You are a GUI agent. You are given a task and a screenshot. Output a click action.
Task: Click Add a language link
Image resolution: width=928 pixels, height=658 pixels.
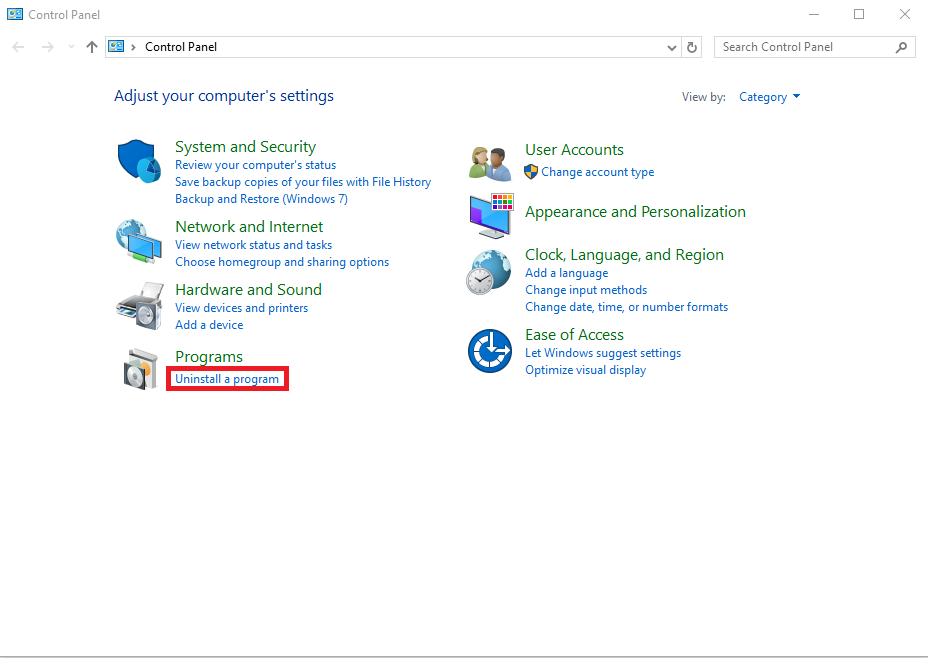click(566, 273)
